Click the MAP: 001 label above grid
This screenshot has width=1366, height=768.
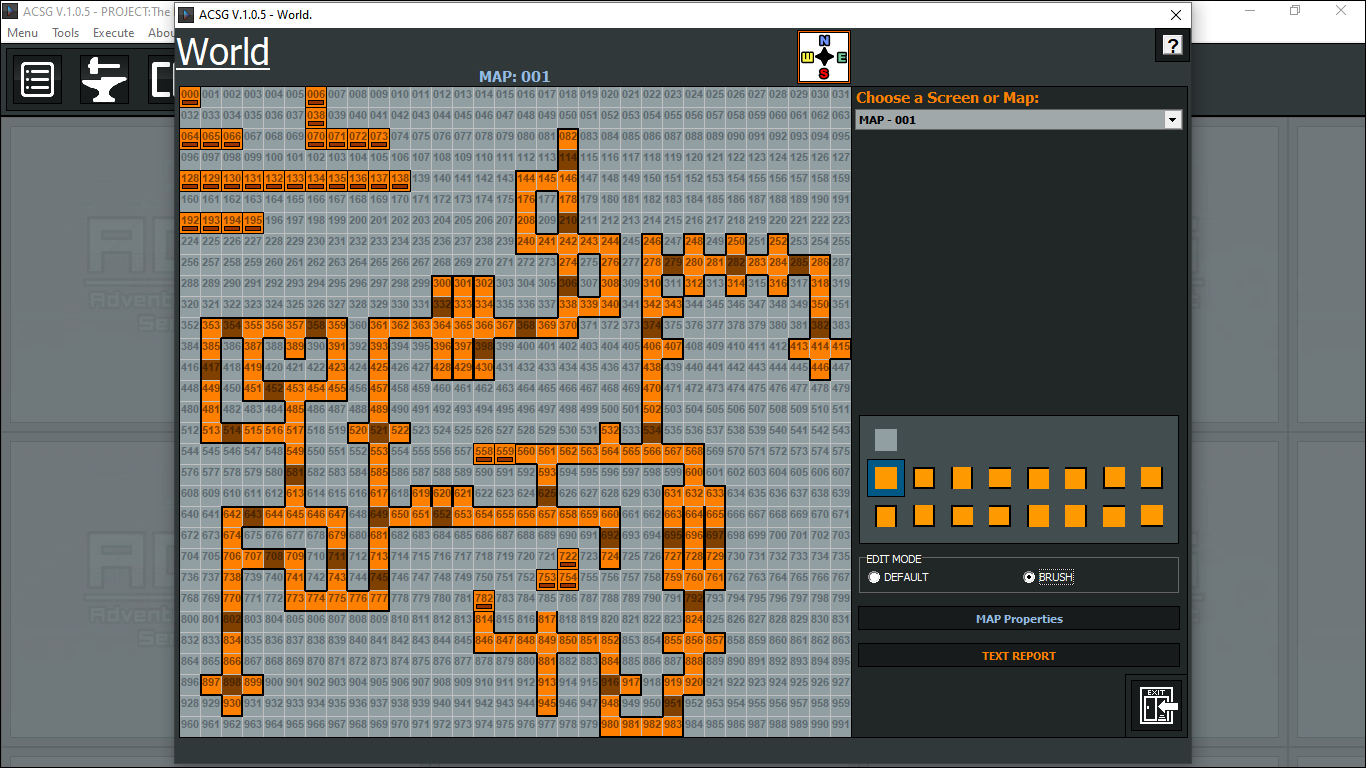(514, 77)
